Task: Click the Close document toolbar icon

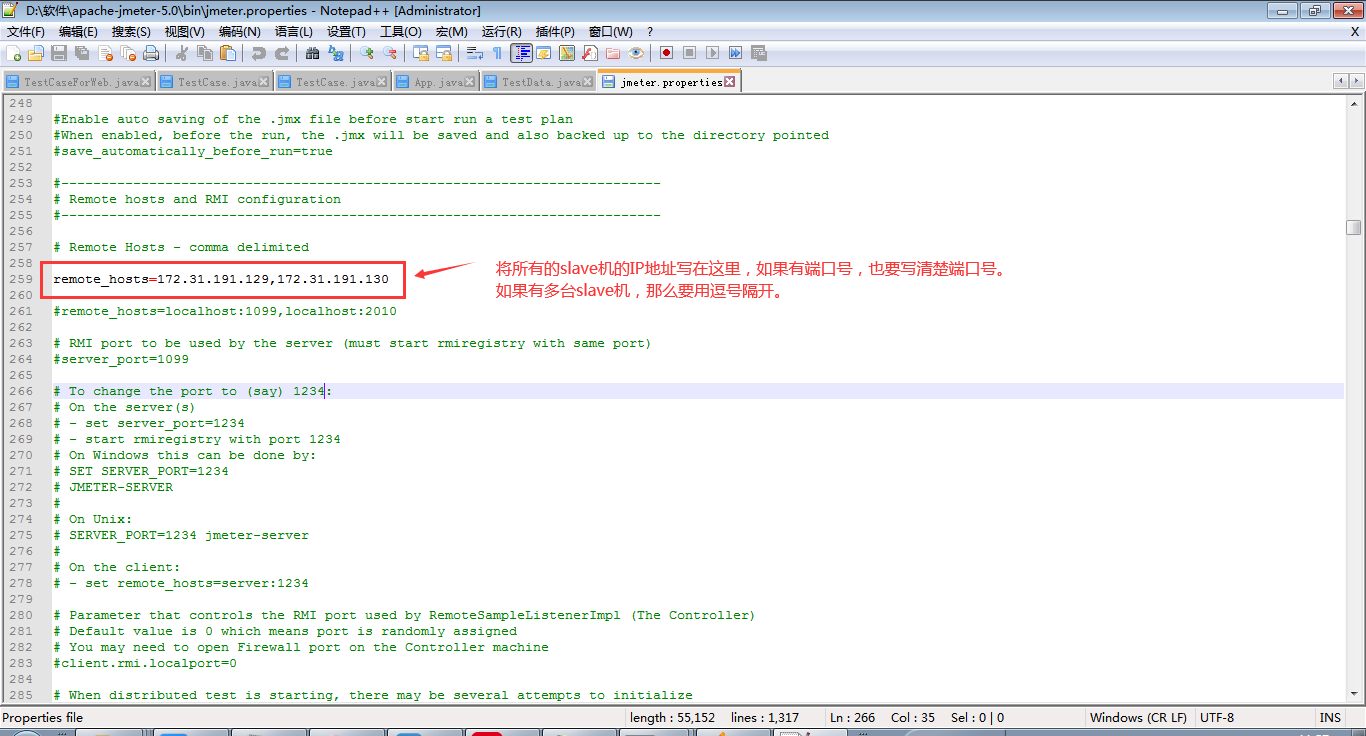Action: [105, 53]
